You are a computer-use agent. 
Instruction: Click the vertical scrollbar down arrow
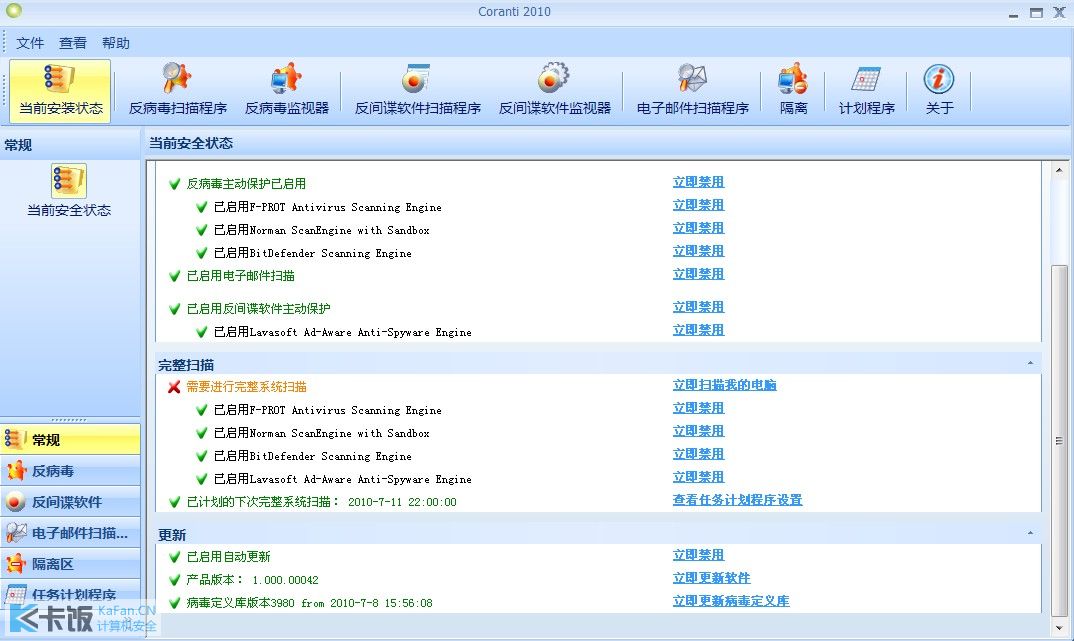[x=1059, y=627]
